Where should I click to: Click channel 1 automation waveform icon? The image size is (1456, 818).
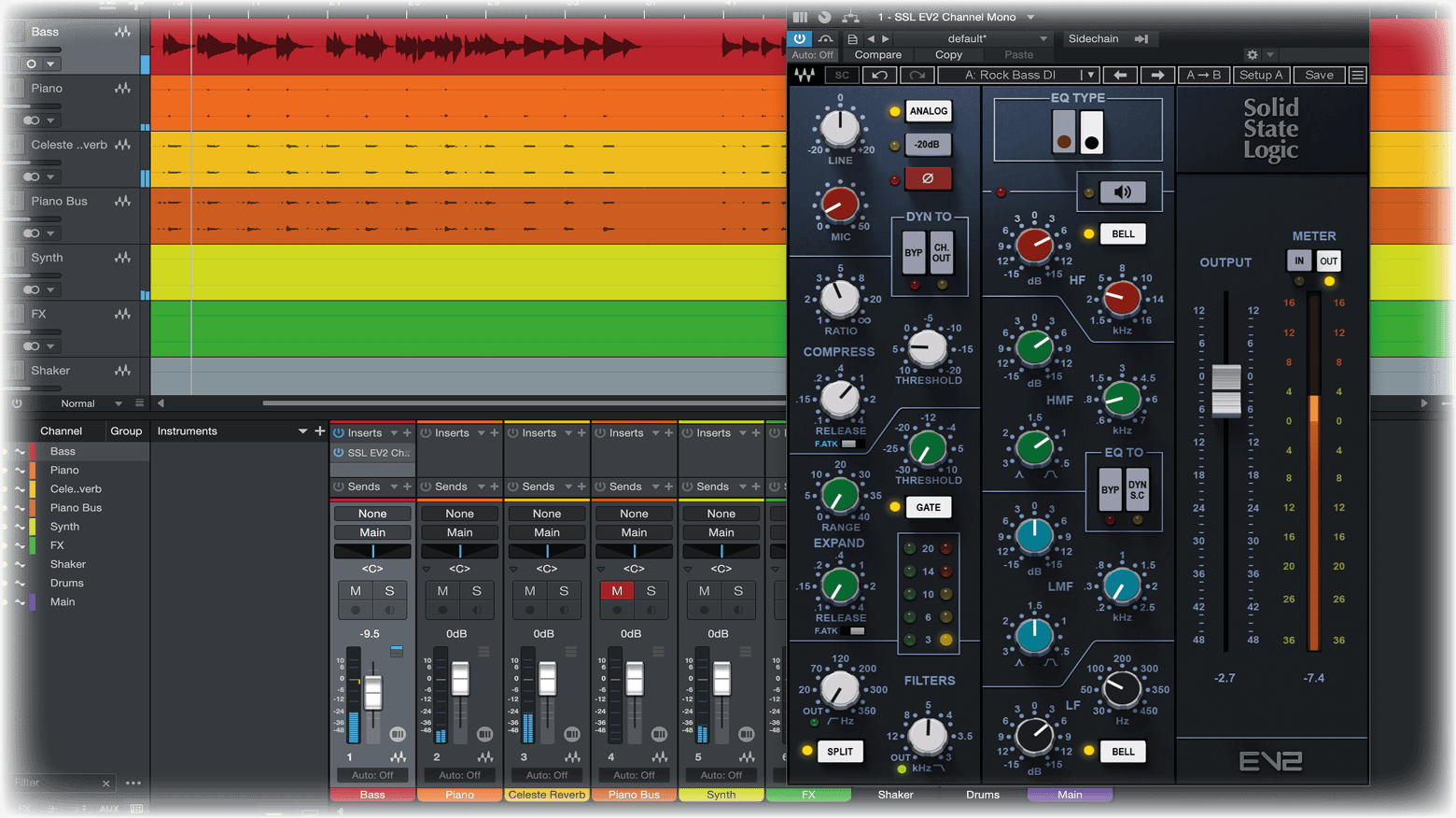399,757
